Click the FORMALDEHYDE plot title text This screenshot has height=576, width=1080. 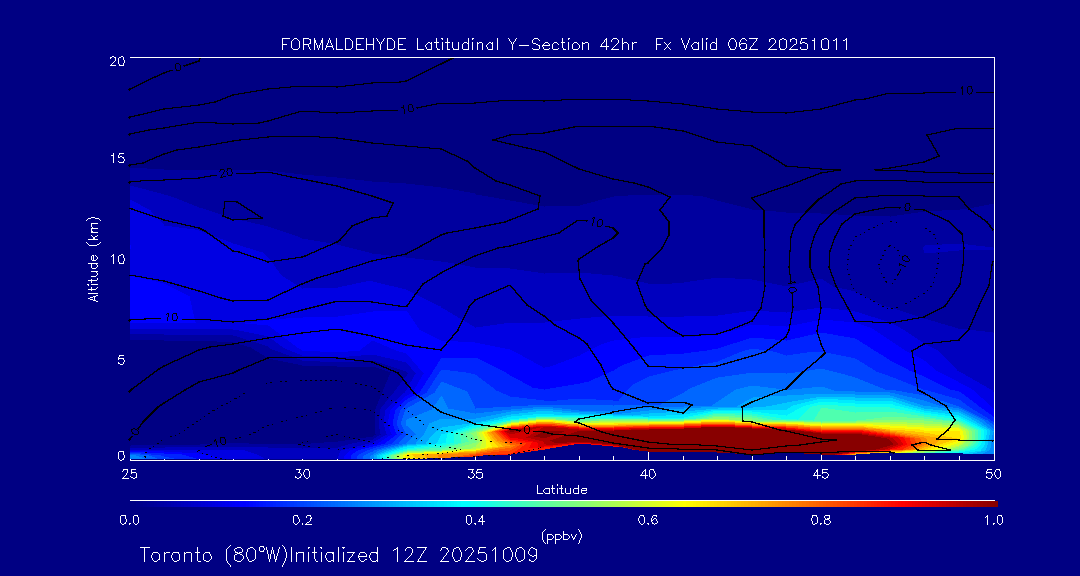pos(565,45)
